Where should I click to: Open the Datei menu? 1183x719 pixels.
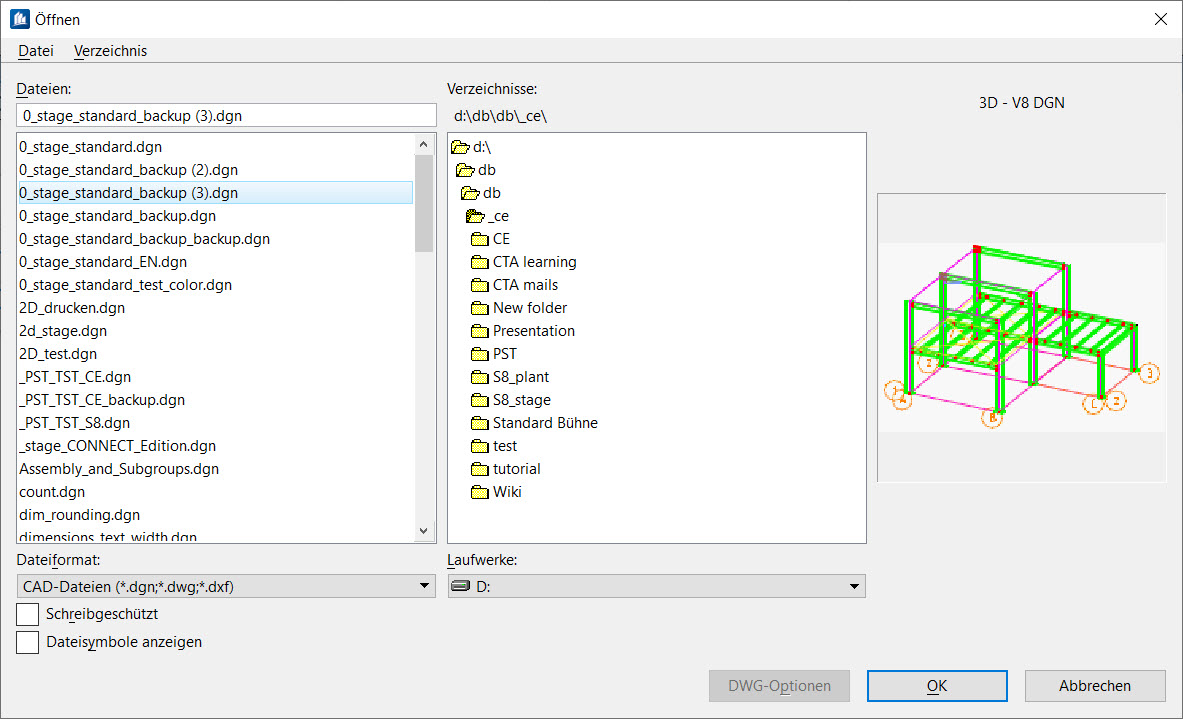[35, 51]
